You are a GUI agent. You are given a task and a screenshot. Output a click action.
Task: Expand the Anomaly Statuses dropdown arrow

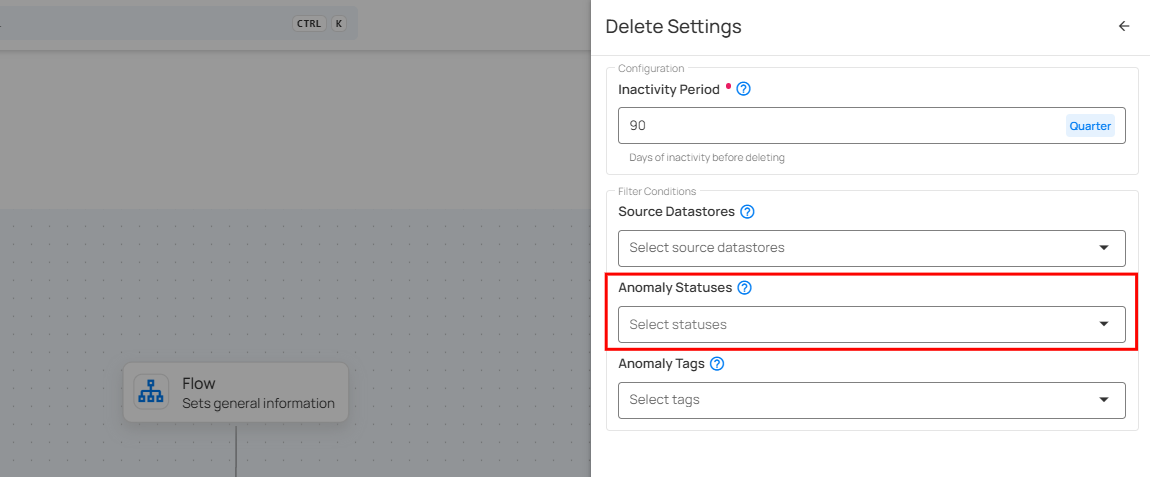tap(1104, 324)
